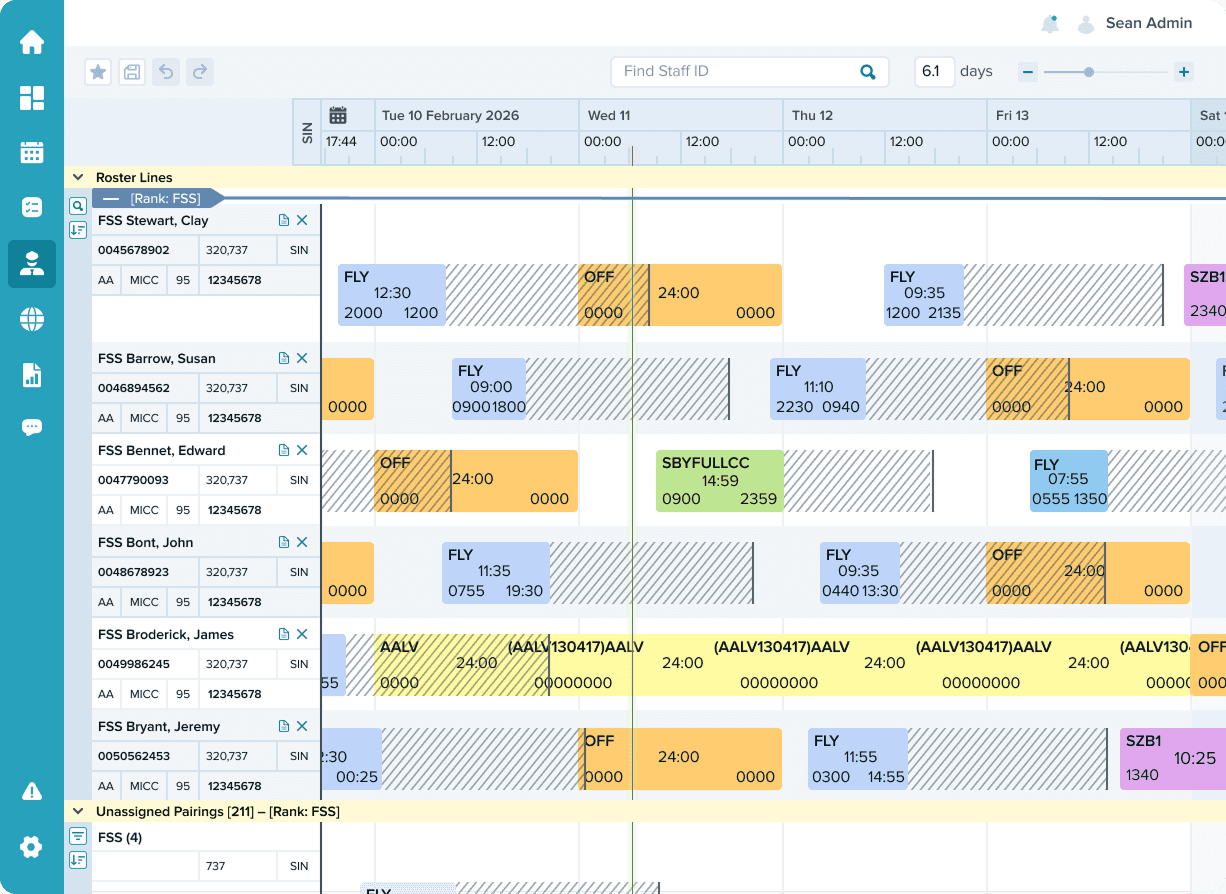Open the warning alerts icon in the sidebar
Viewport: 1226px width, 894px height.
(32, 792)
